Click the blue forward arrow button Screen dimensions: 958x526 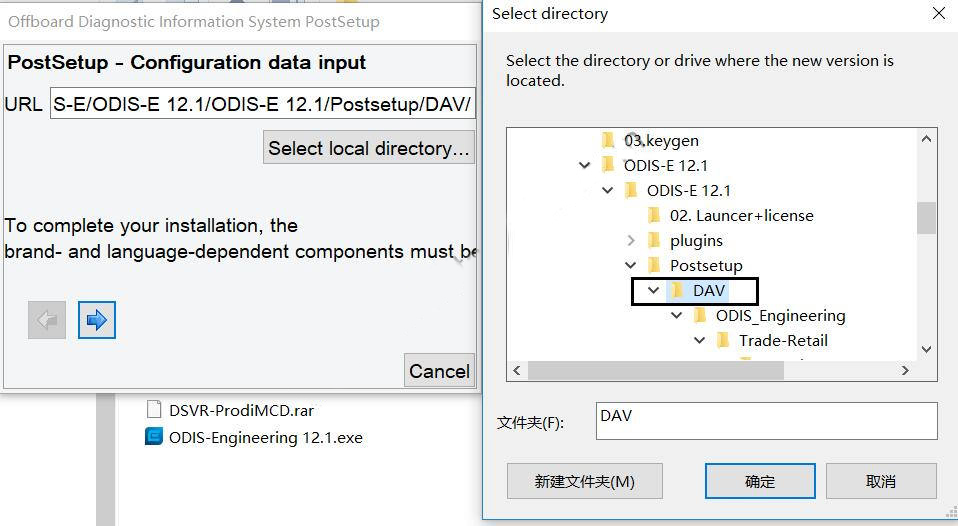pyautogui.click(x=97, y=320)
